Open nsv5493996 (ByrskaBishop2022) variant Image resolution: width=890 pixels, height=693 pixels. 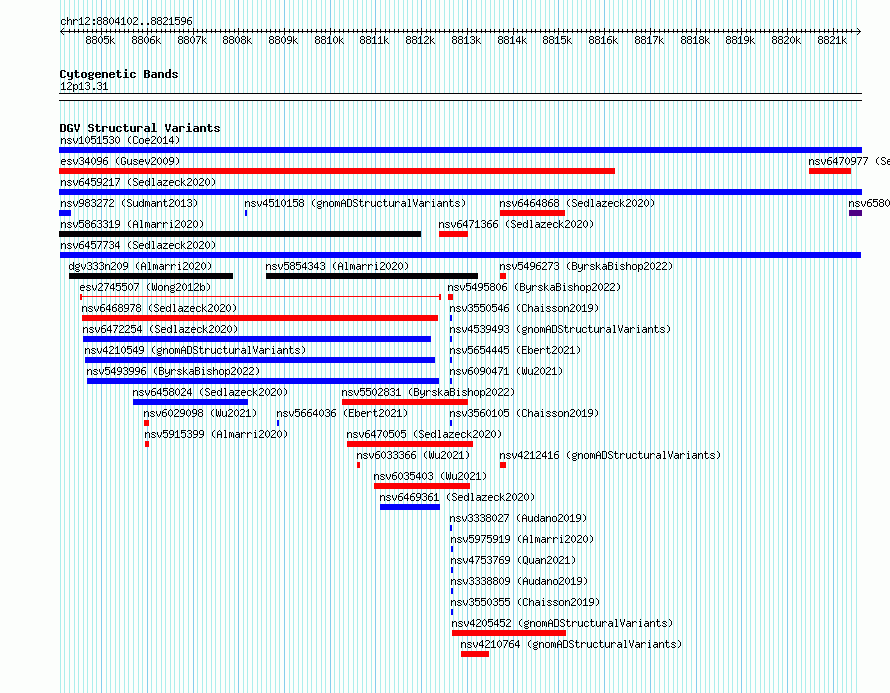click(174, 371)
